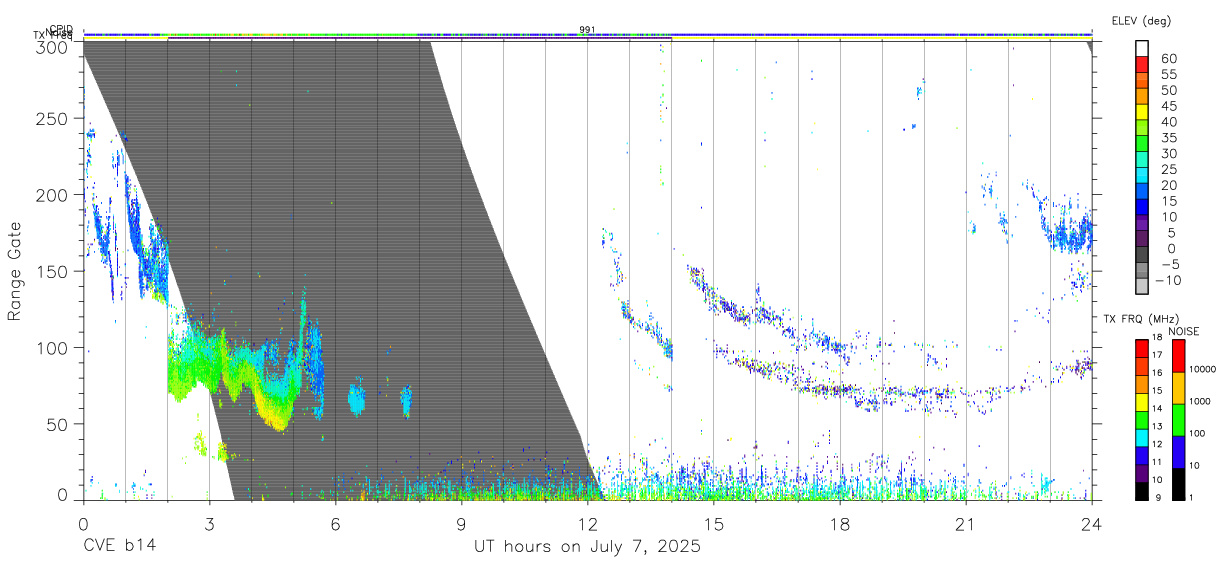
Task: Click the green swatch in NOISE colorbar
Action: [1177, 418]
